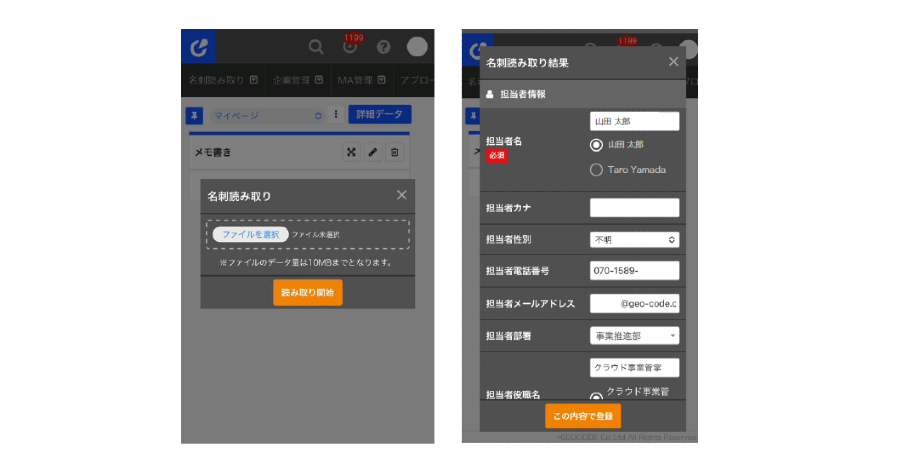This screenshot has height=471, width=900.
Task: Close the 名刺読み取り dialog
Action: click(401, 195)
